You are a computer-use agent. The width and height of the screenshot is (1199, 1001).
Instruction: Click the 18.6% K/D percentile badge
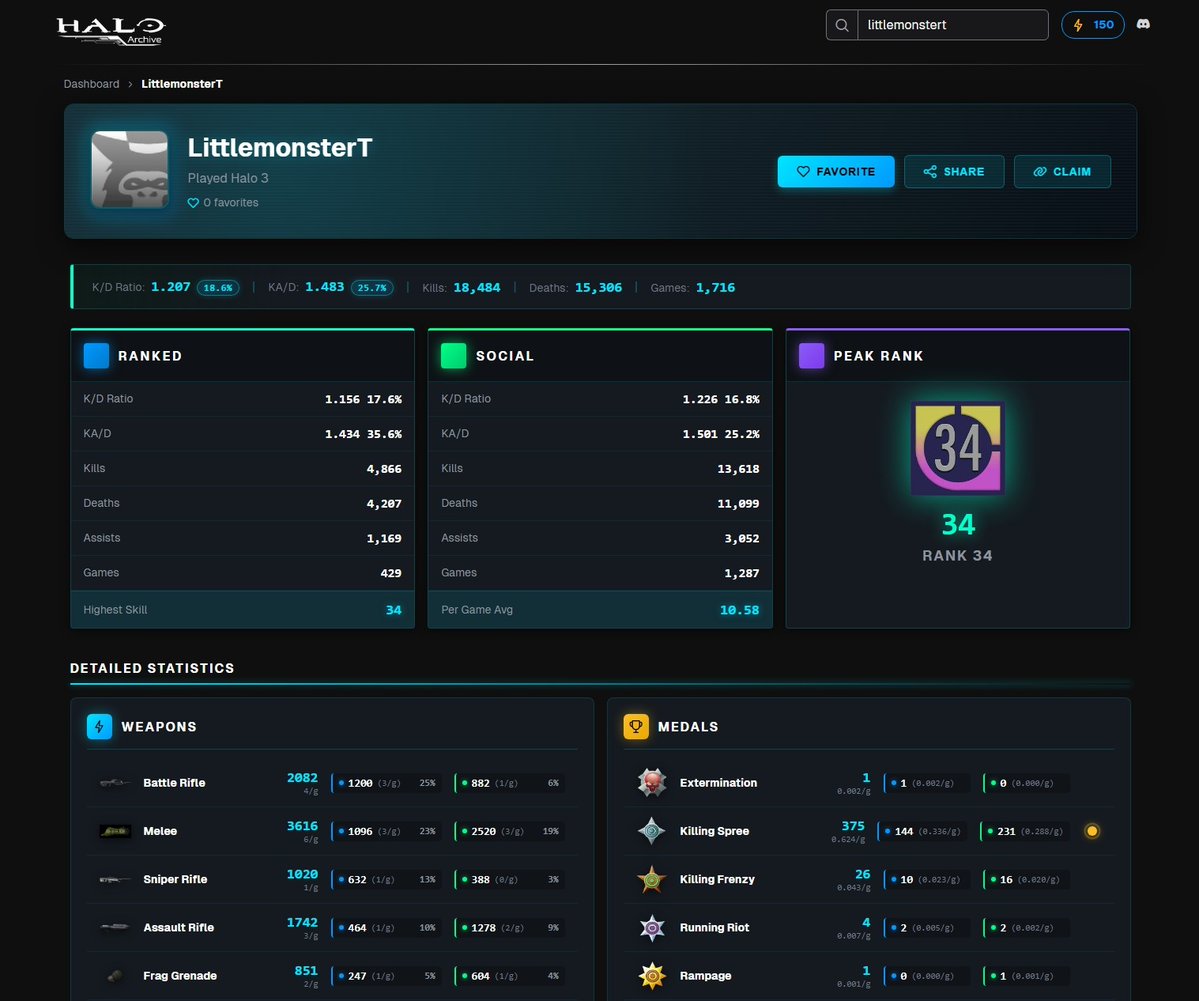[218, 288]
